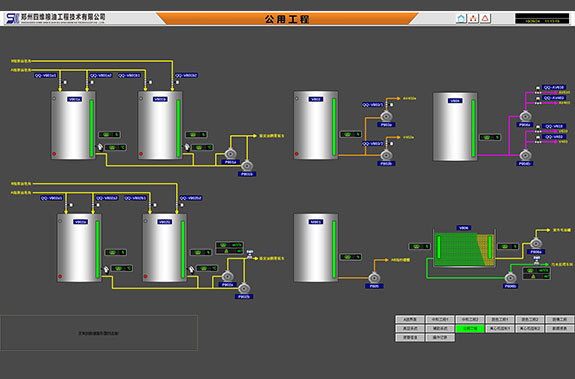Open the first navigation button in the top row
The image size is (575, 379).
coord(410,319)
